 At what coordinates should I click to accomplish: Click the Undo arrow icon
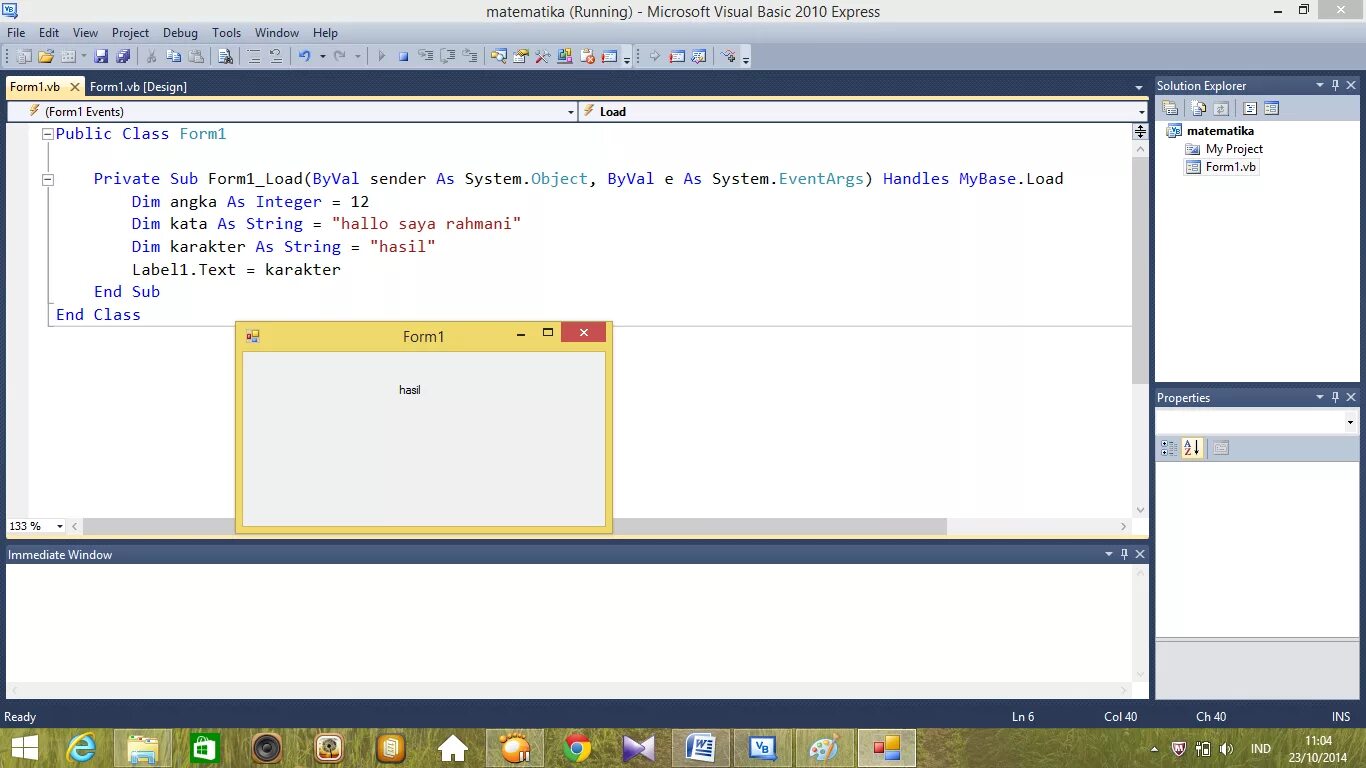(x=304, y=56)
